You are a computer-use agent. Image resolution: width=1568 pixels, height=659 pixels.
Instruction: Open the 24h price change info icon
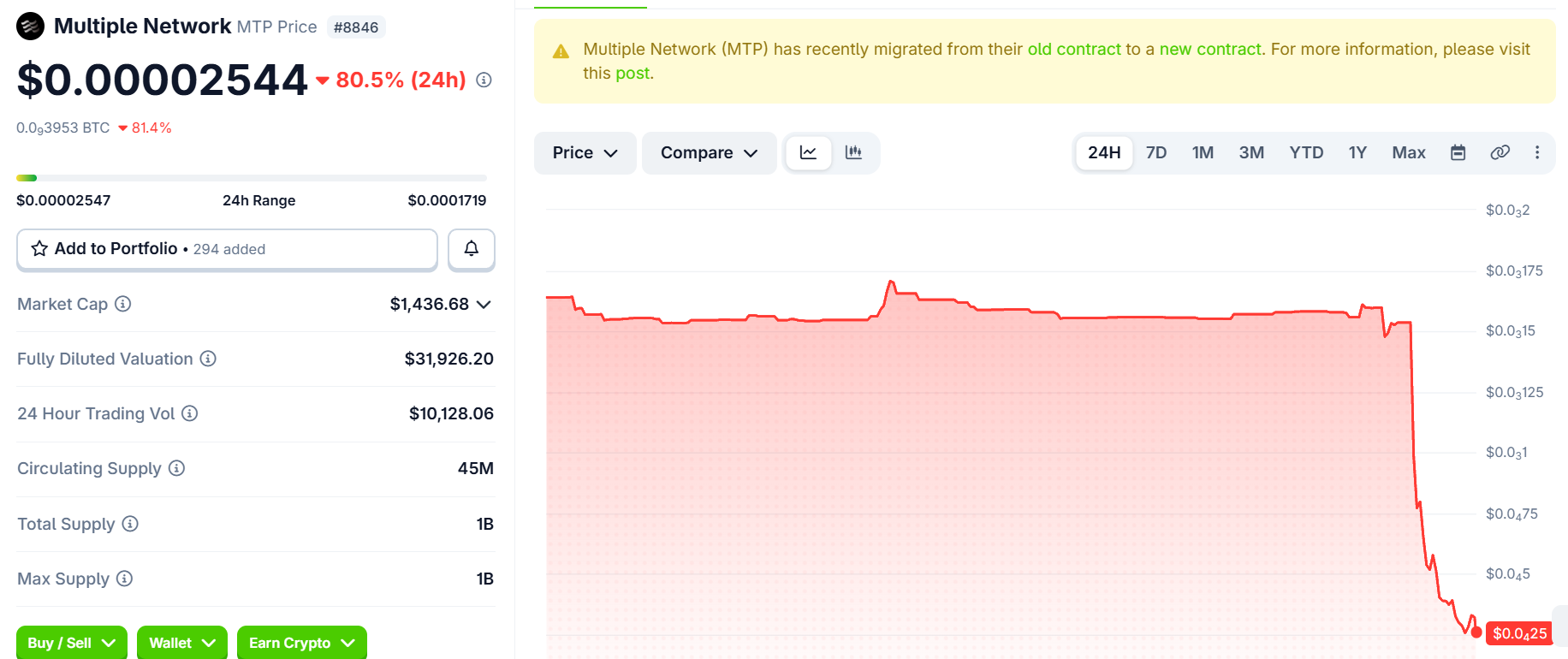(484, 80)
